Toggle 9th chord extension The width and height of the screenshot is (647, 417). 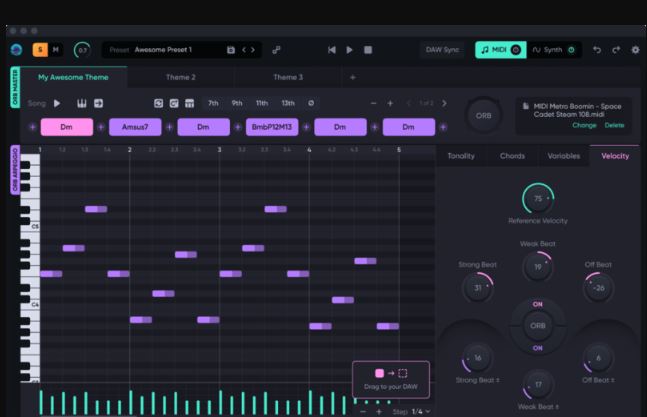pyautogui.click(x=237, y=103)
